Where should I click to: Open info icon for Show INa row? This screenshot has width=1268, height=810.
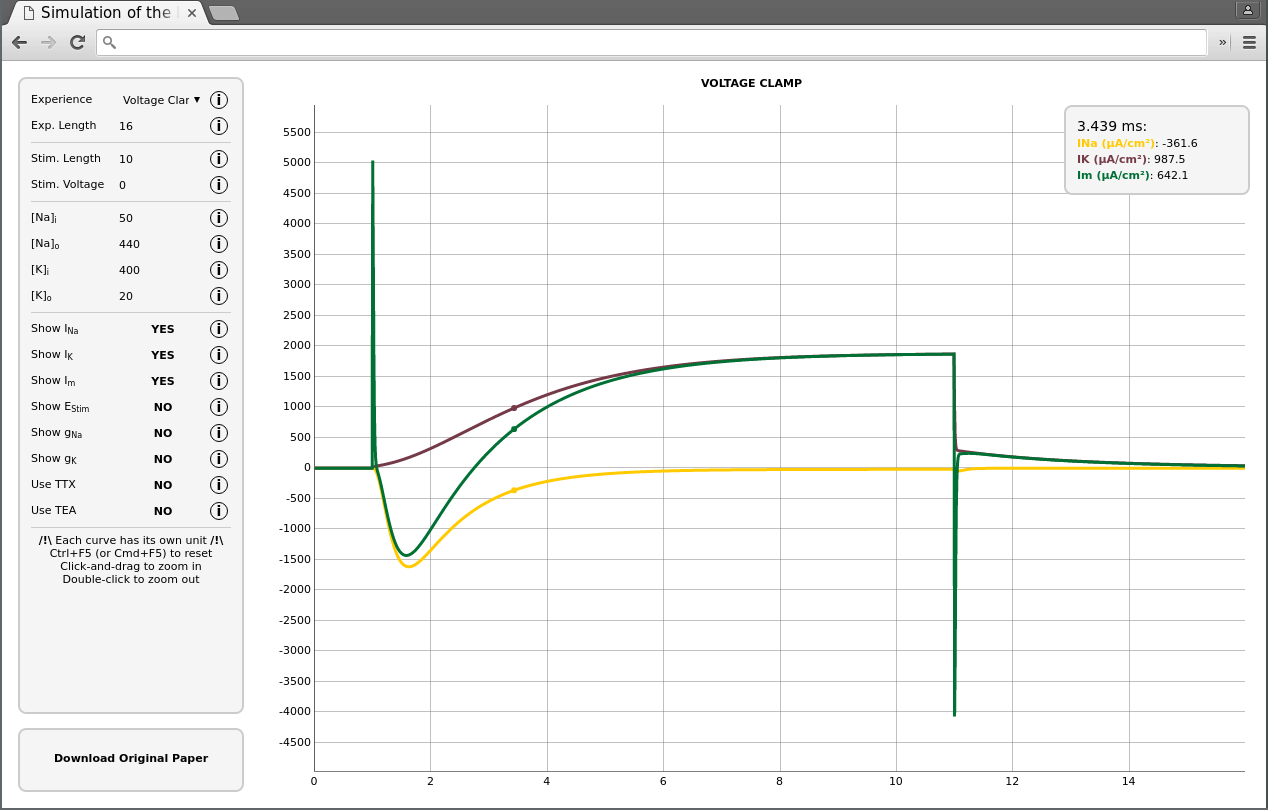pyautogui.click(x=219, y=329)
